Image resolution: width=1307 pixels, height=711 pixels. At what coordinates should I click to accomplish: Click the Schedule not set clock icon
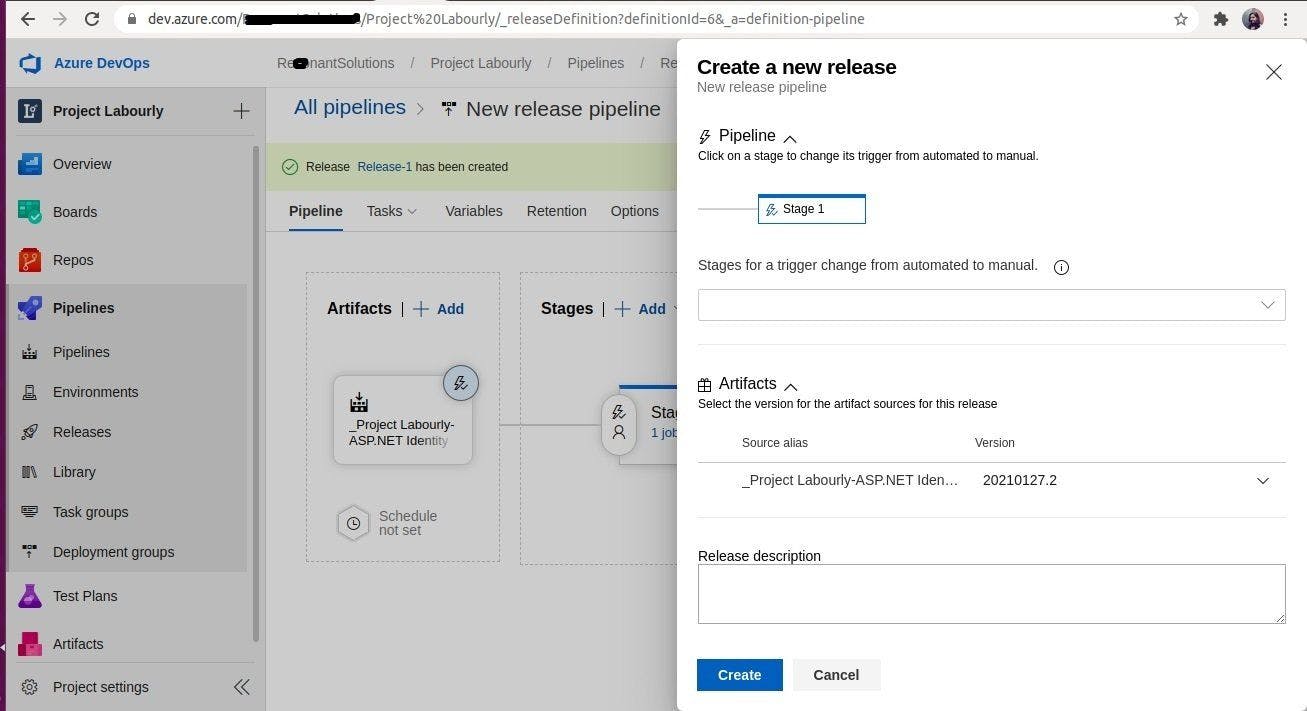click(353, 523)
